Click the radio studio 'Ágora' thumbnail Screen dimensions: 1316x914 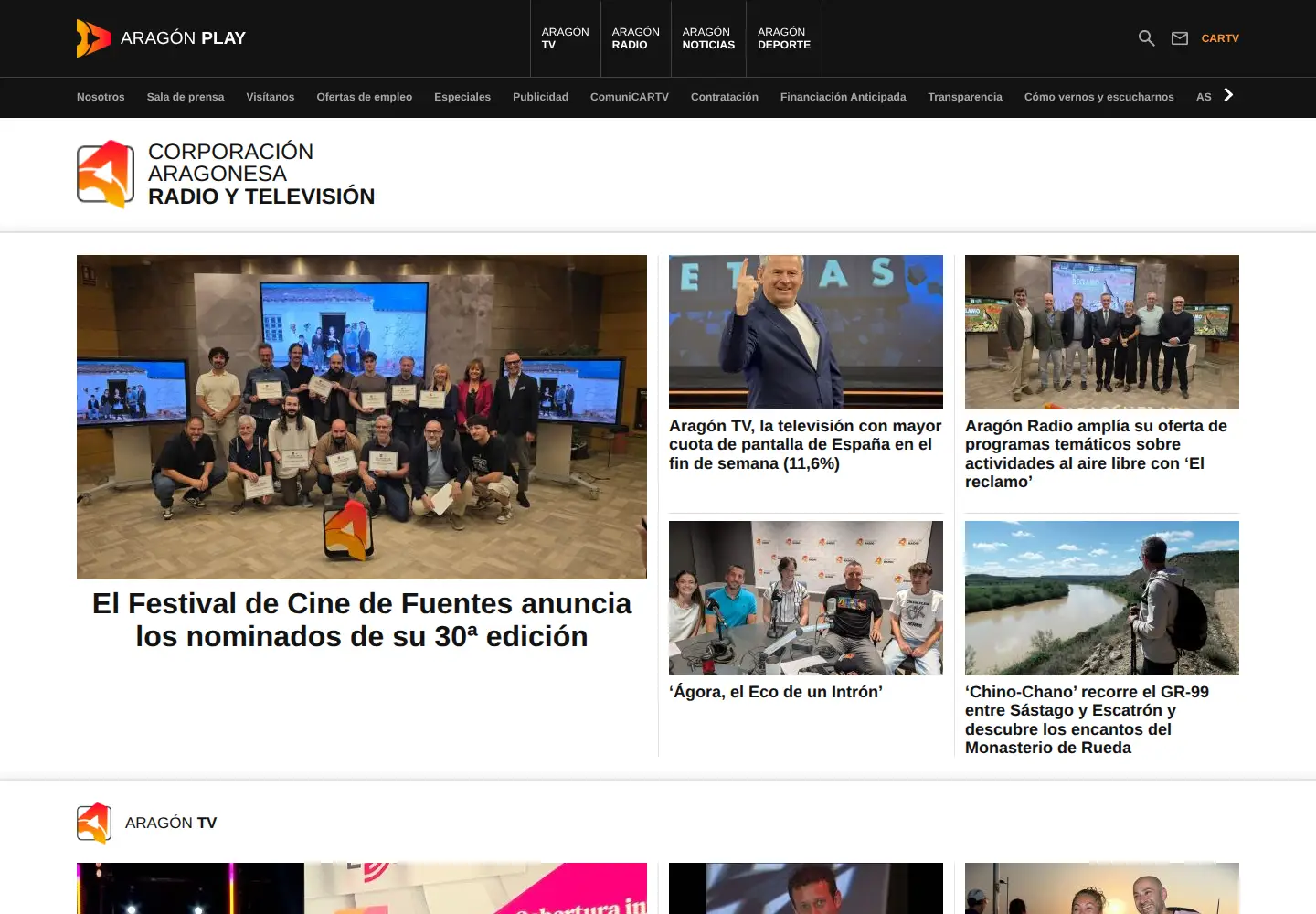806,598
